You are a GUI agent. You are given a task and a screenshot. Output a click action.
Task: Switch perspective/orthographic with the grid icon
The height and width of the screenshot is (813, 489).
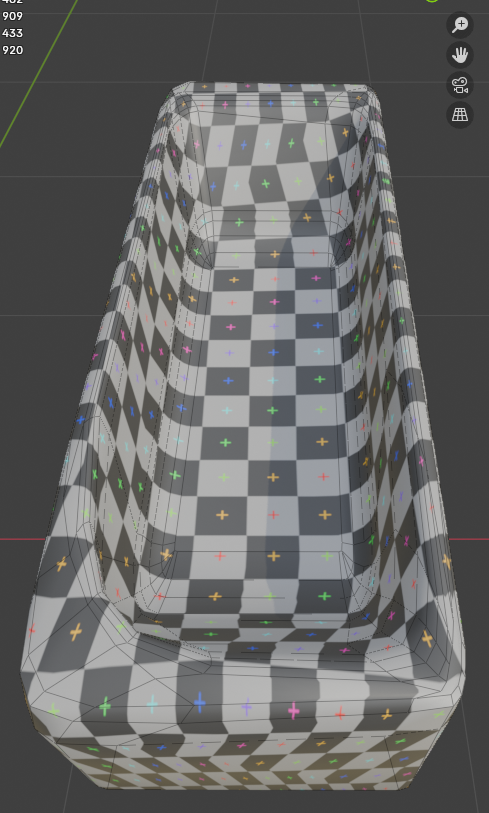point(460,115)
